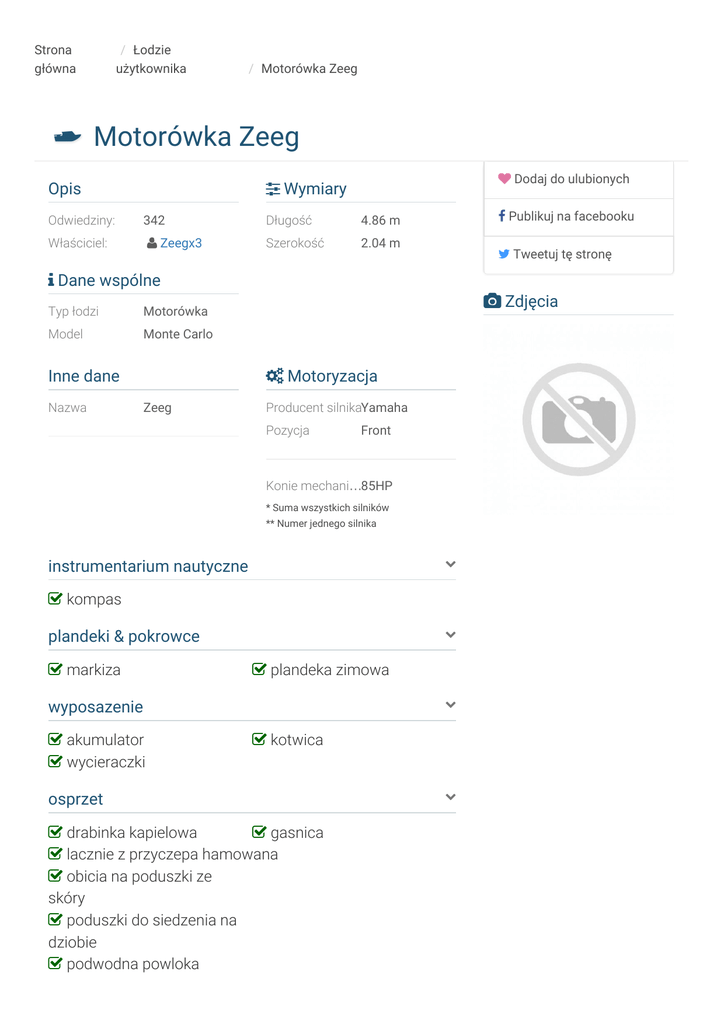Click the Twitter bird icon
Viewport: 724px width, 1024px height.
pyautogui.click(x=504, y=254)
